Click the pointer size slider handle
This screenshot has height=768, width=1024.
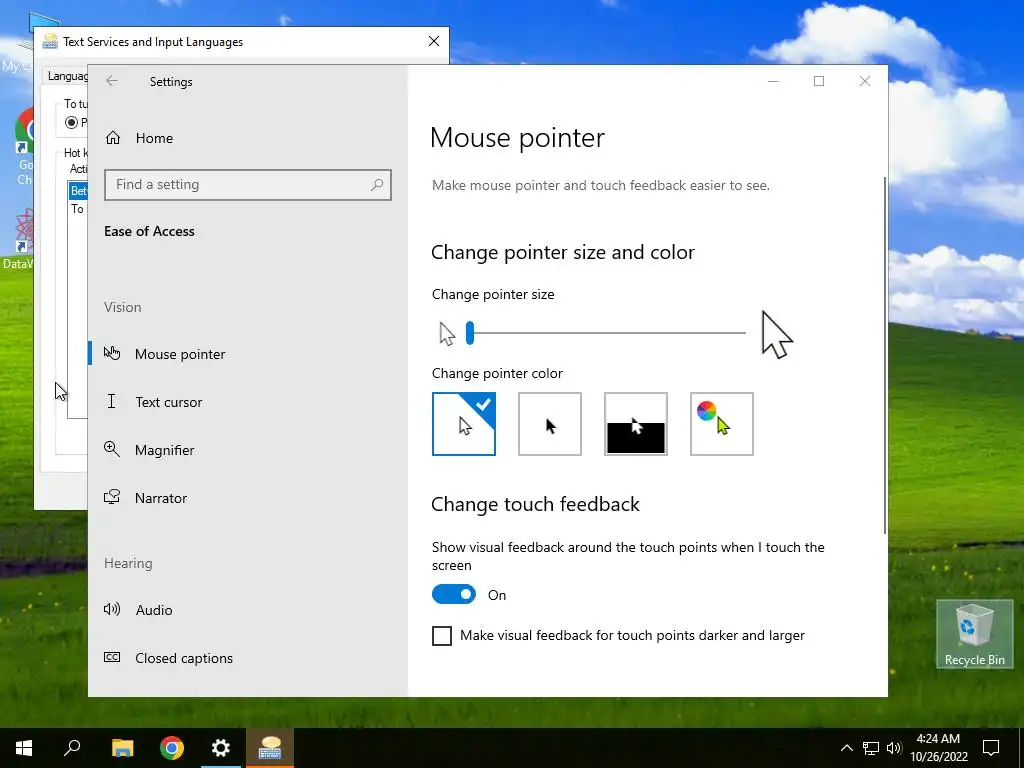click(x=470, y=333)
